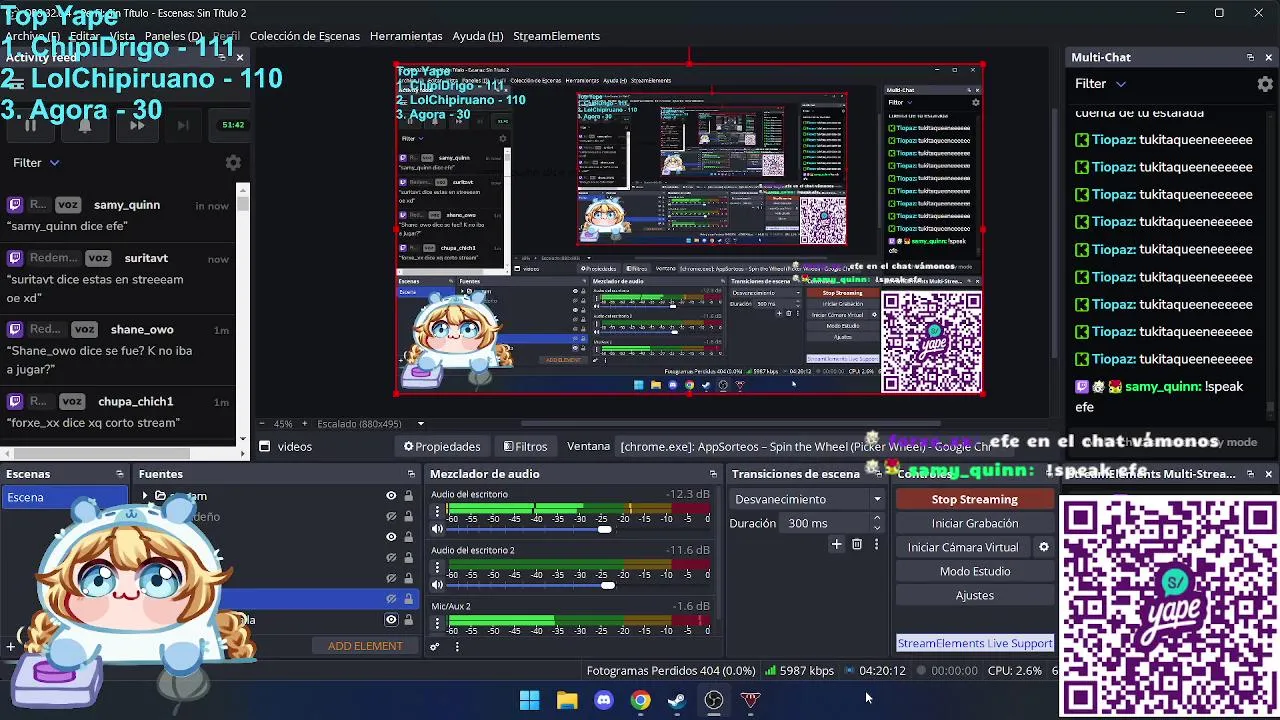Click Stop Streaming

coord(974,499)
